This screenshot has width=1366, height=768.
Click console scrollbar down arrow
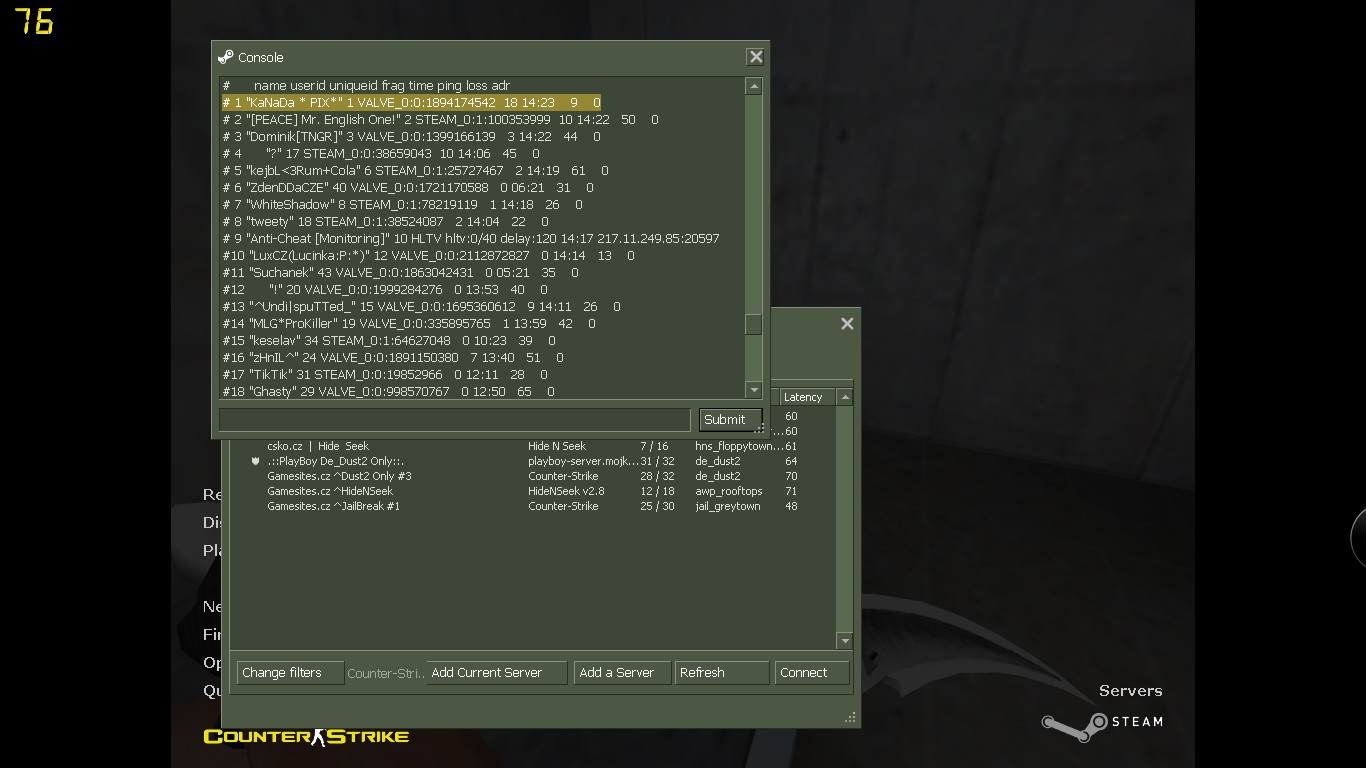[x=754, y=390]
